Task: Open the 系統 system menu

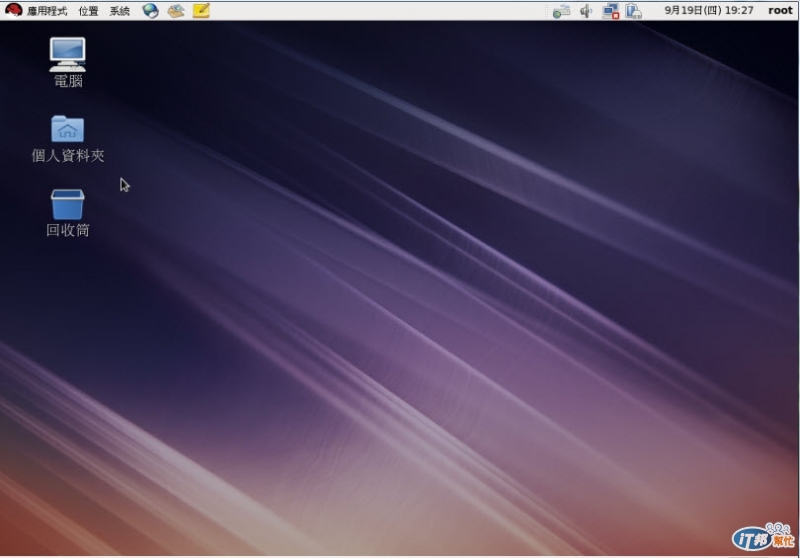Action: tap(120, 11)
